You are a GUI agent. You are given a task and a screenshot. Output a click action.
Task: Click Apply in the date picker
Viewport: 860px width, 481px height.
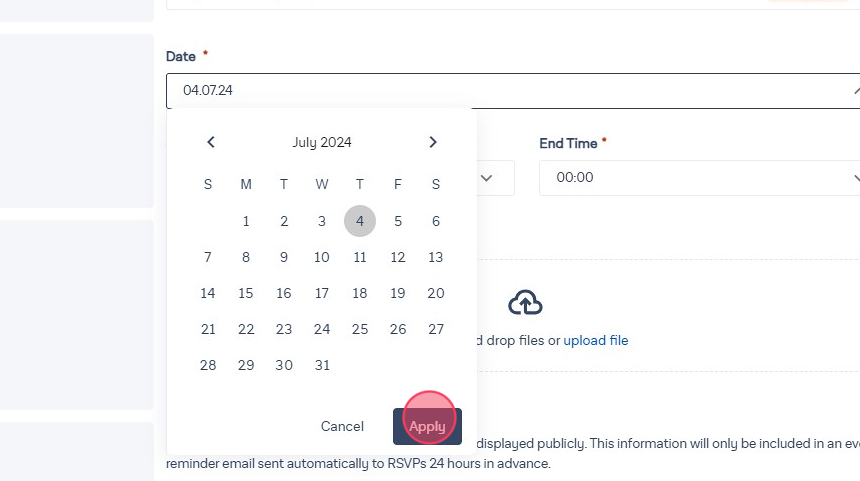click(x=427, y=426)
